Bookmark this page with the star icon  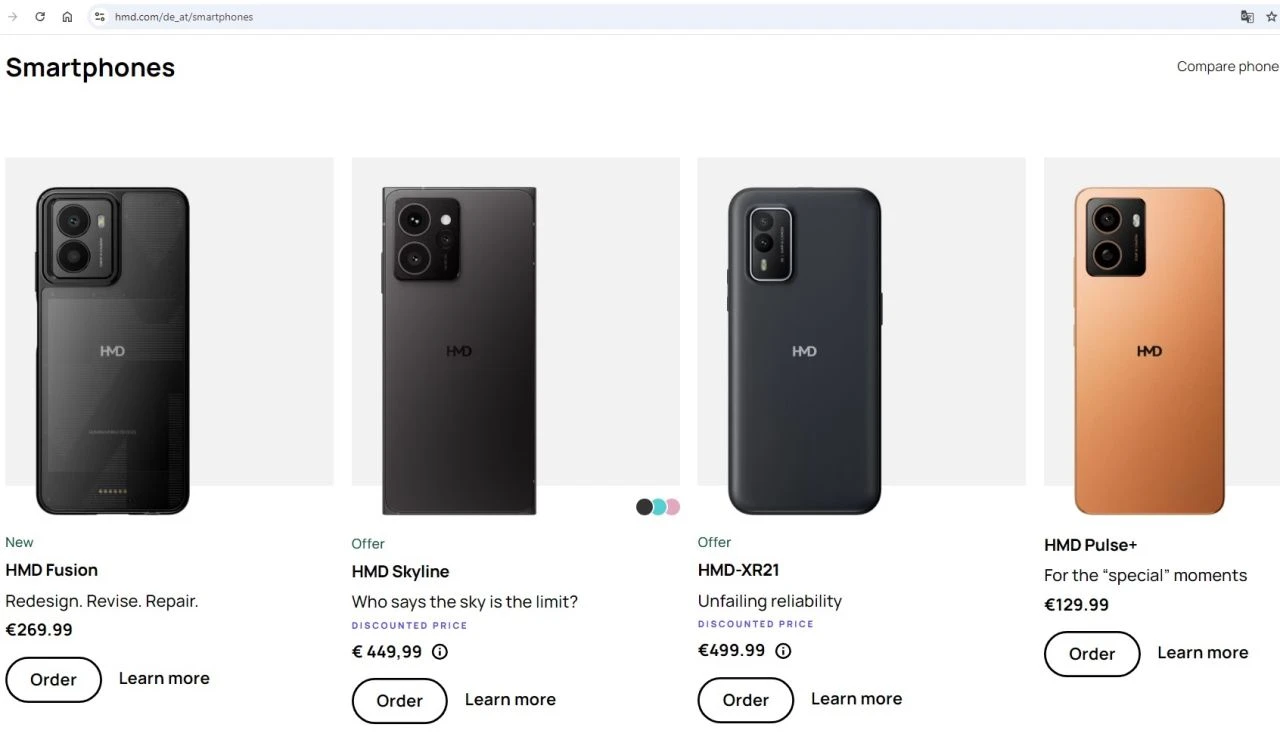[1272, 17]
